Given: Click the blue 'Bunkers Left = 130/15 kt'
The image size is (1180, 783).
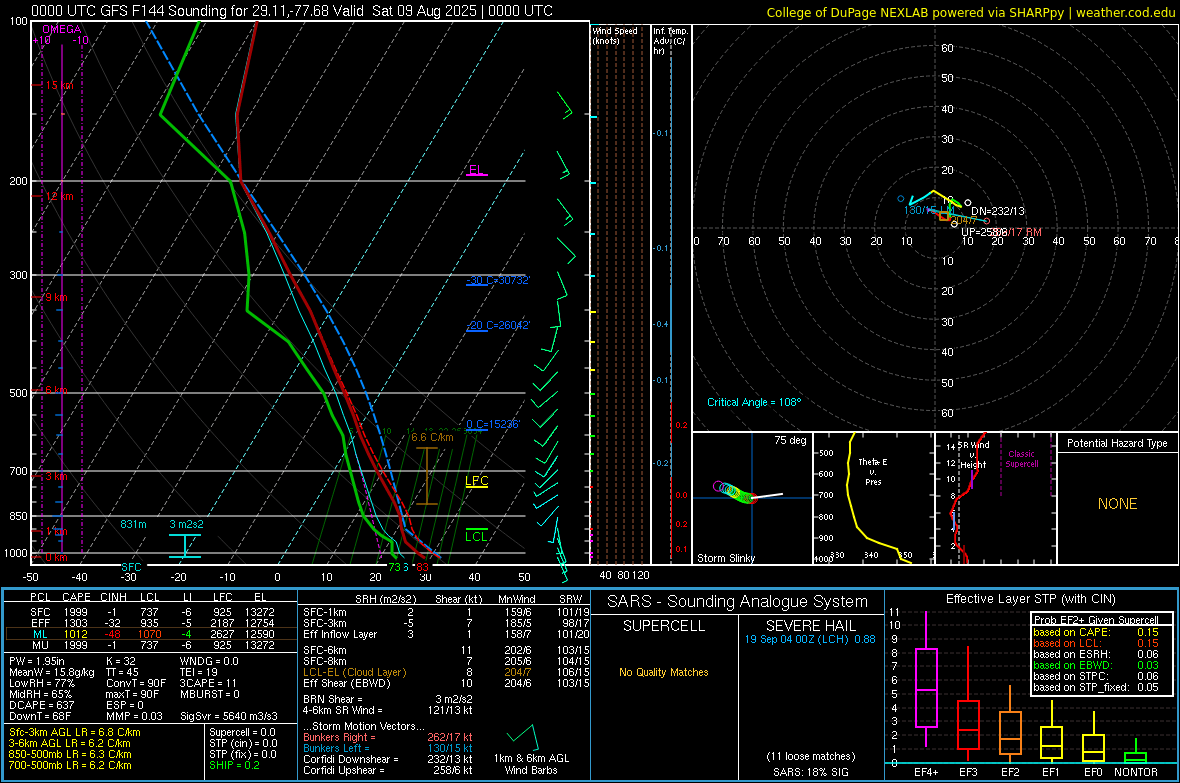Looking at the screenshot, I should 388,748.
